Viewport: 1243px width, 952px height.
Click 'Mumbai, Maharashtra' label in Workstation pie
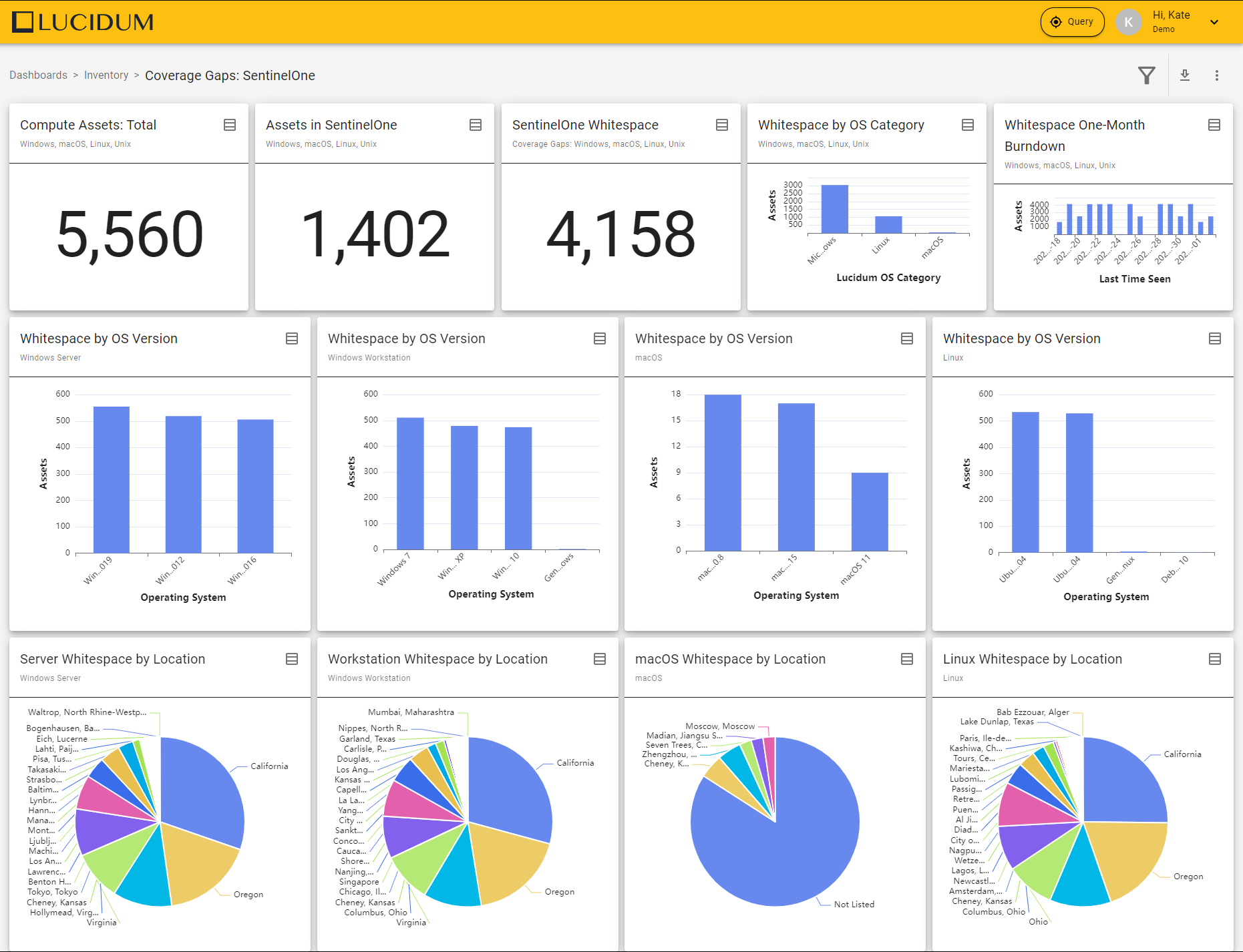point(411,712)
